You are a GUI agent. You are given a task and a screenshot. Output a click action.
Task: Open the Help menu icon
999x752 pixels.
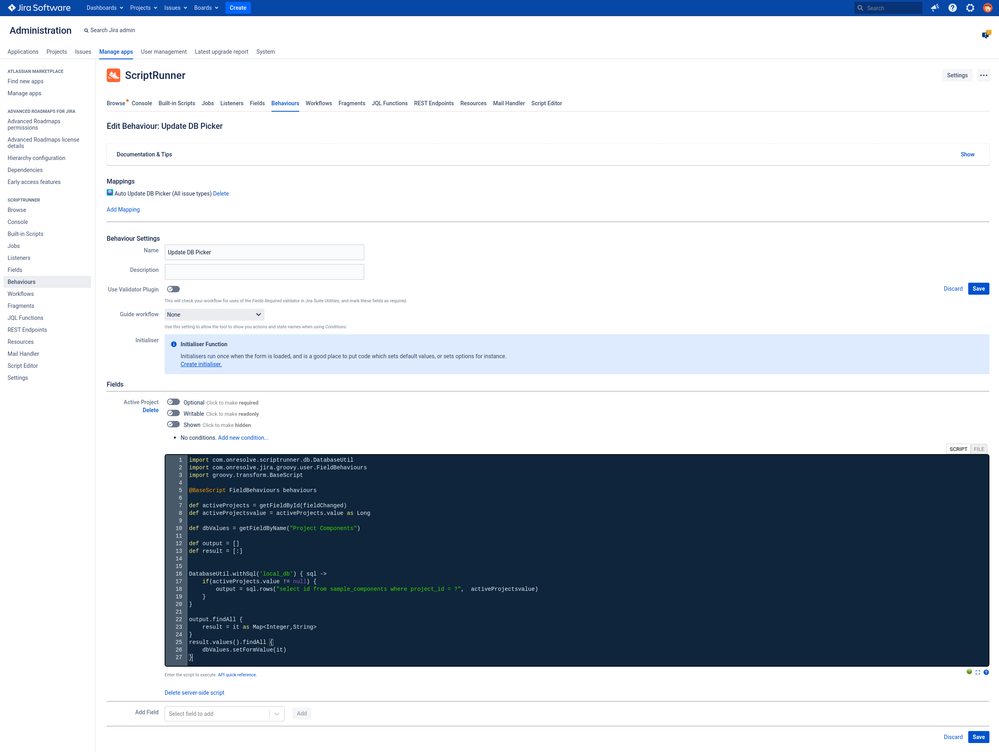[952, 8]
